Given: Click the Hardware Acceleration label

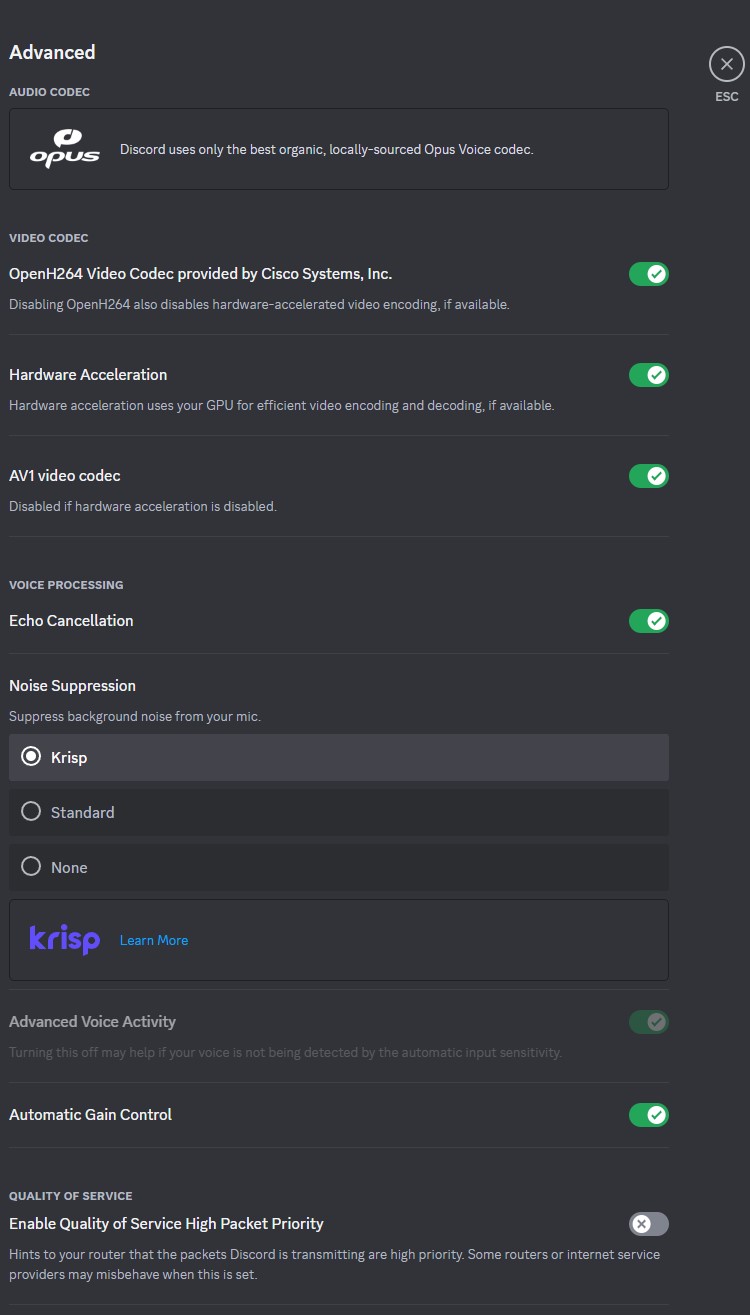Looking at the screenshot, I should (88, 374).
